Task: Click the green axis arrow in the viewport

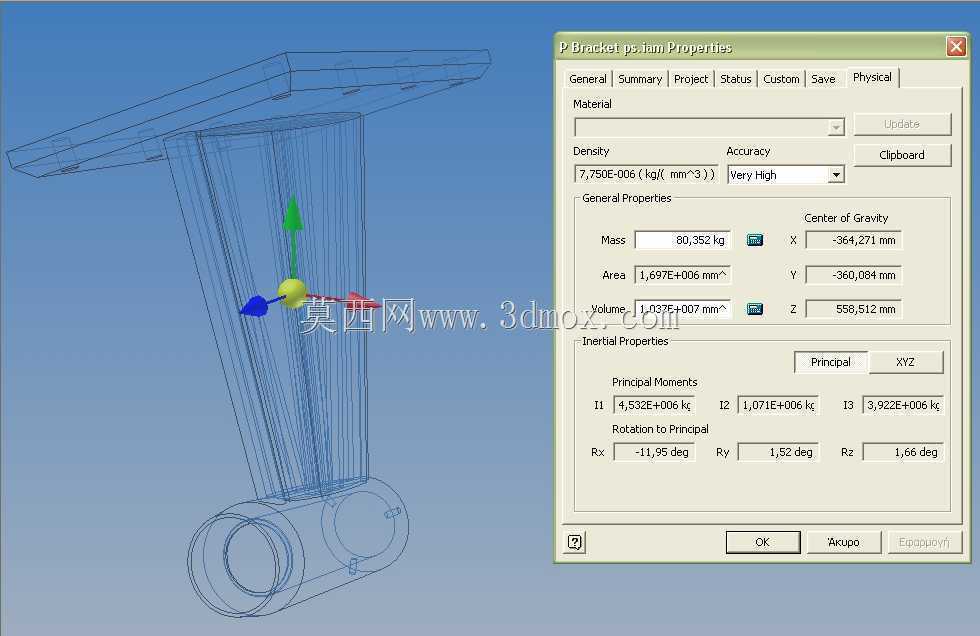Action: click(x=292, y=234)
